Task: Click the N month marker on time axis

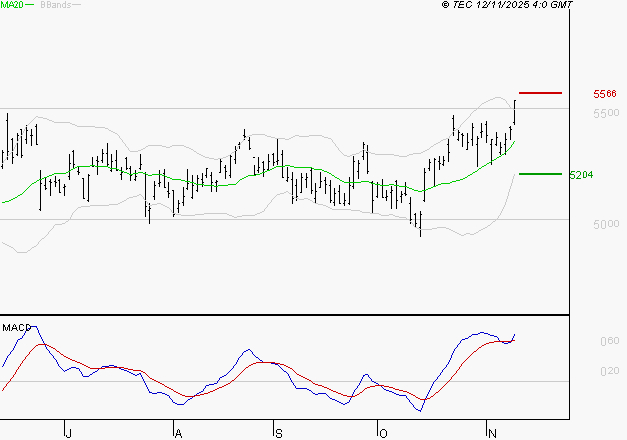Action: 492,434
